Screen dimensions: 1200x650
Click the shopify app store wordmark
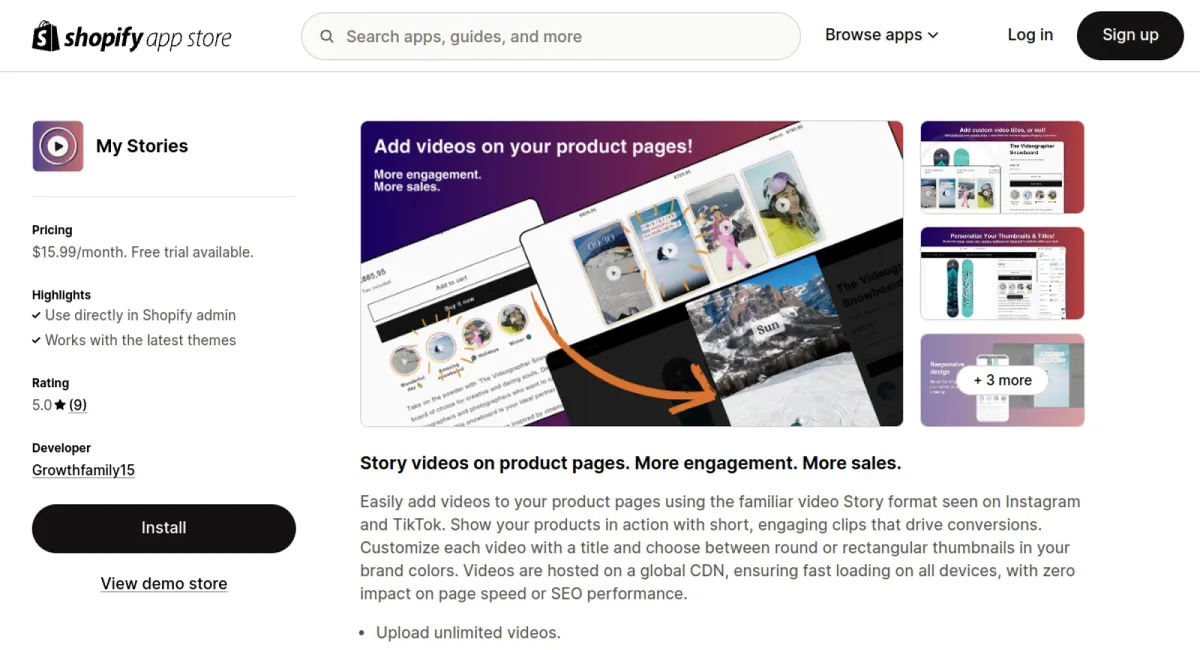pos(148,38)
